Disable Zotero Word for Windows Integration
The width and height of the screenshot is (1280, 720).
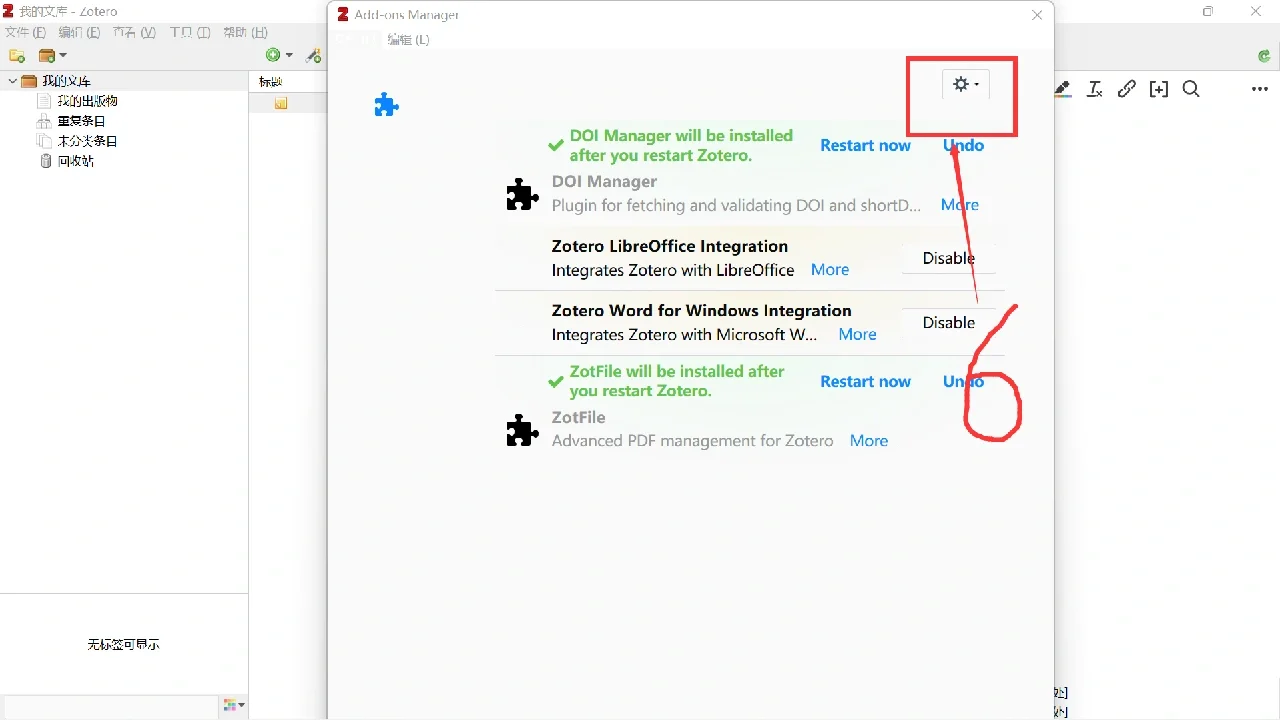(x=948, y=322)
